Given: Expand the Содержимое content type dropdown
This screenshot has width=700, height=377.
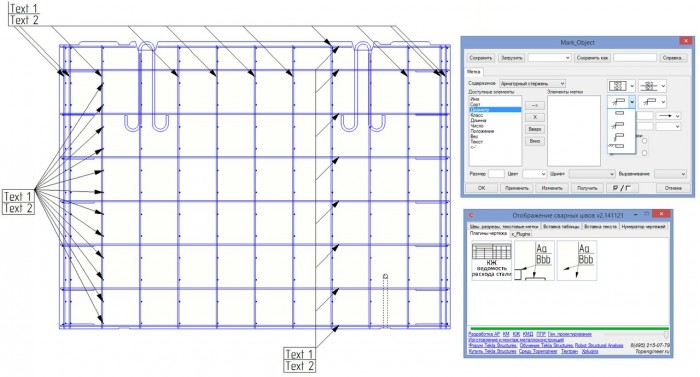Looking at the screenshot, I should tap(532, 84).
